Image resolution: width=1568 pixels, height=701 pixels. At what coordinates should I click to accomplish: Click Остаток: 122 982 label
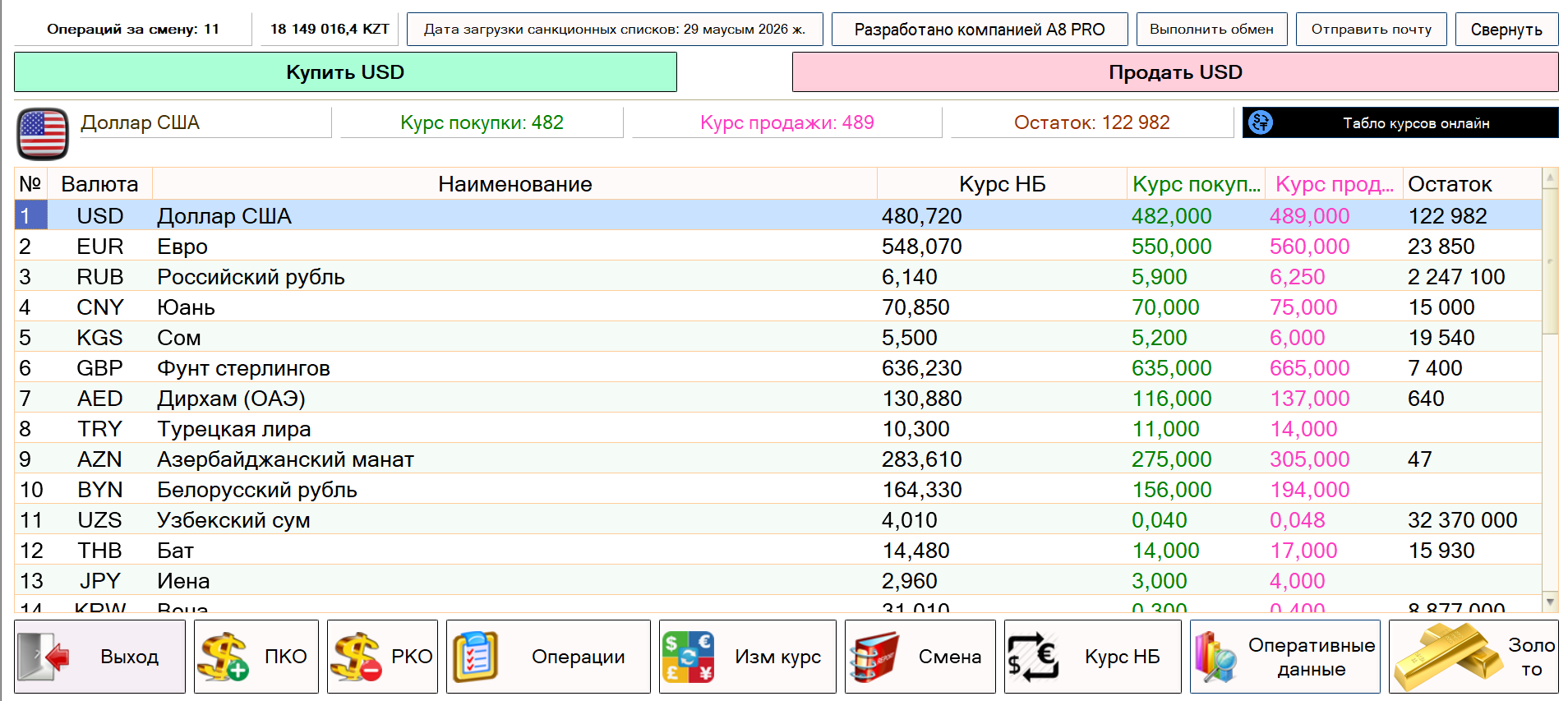(1091, 122)
